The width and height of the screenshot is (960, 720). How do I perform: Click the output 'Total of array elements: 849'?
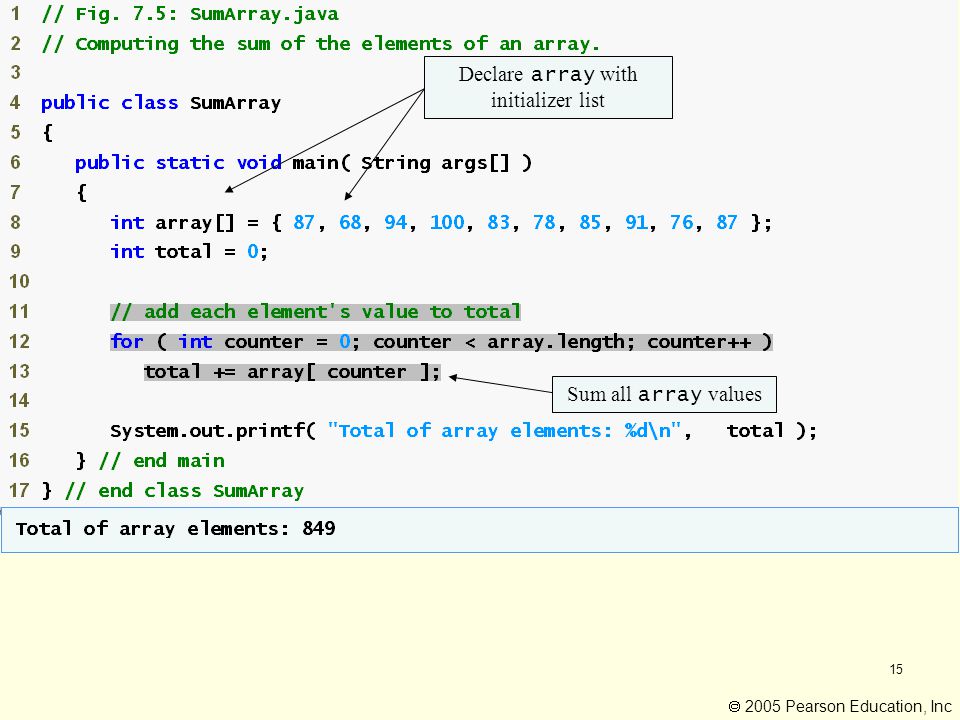(x=175, y=528)
